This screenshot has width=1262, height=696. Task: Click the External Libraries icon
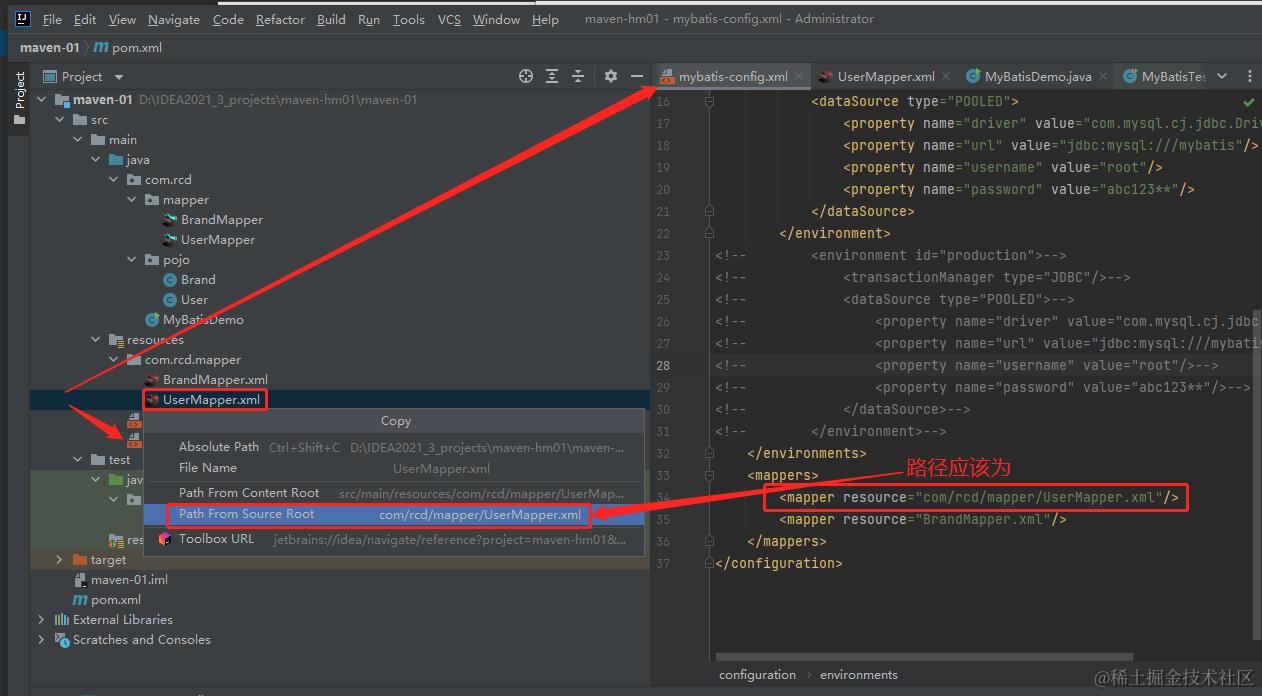(x=62, y=620)
